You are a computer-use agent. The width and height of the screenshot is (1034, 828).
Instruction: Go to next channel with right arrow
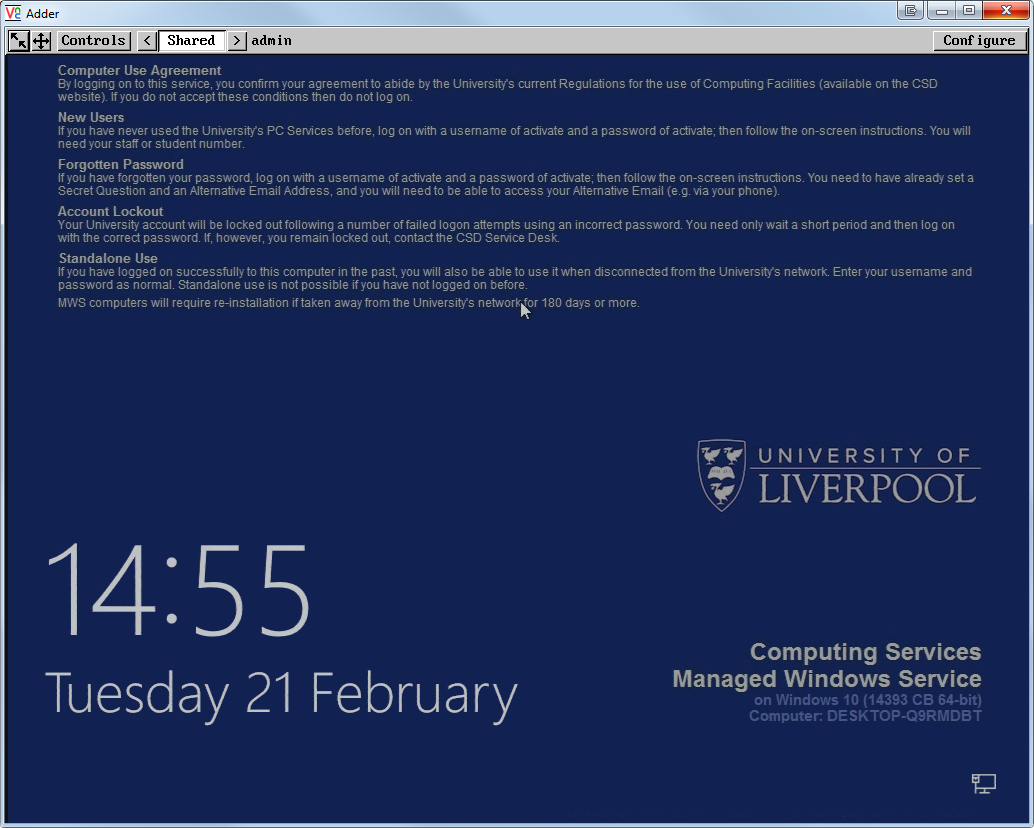[237, 41]
